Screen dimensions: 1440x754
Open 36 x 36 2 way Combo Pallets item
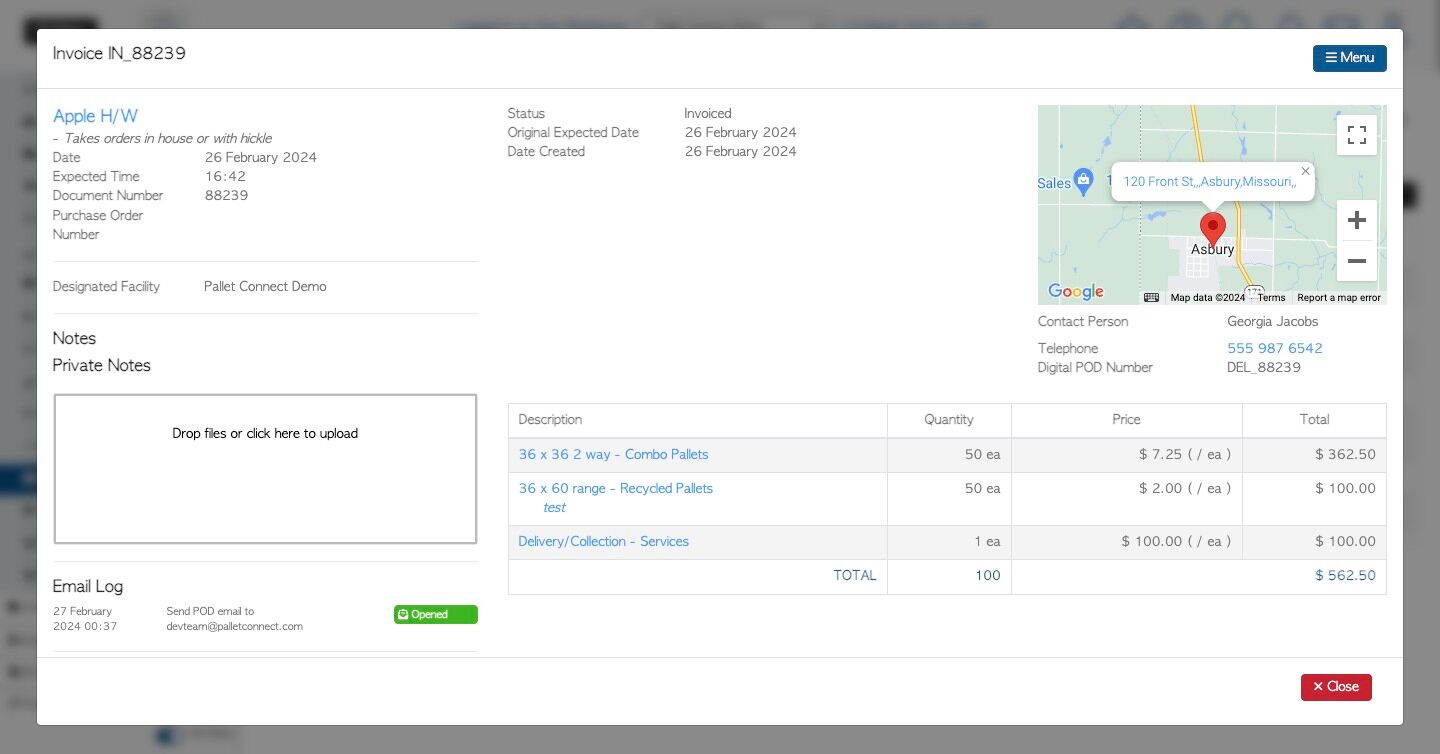[x=613, y=455]
